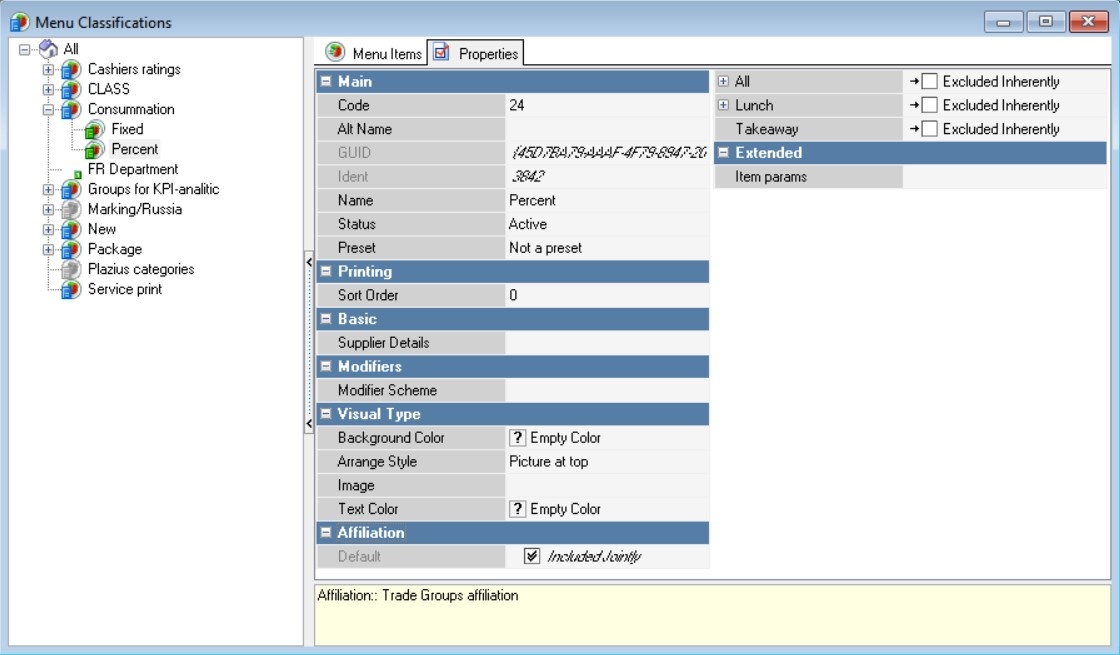Screen dimensions: 1120x655
Task: Expand the Groups for KPI-analitic node
Action: coord(48,190)
